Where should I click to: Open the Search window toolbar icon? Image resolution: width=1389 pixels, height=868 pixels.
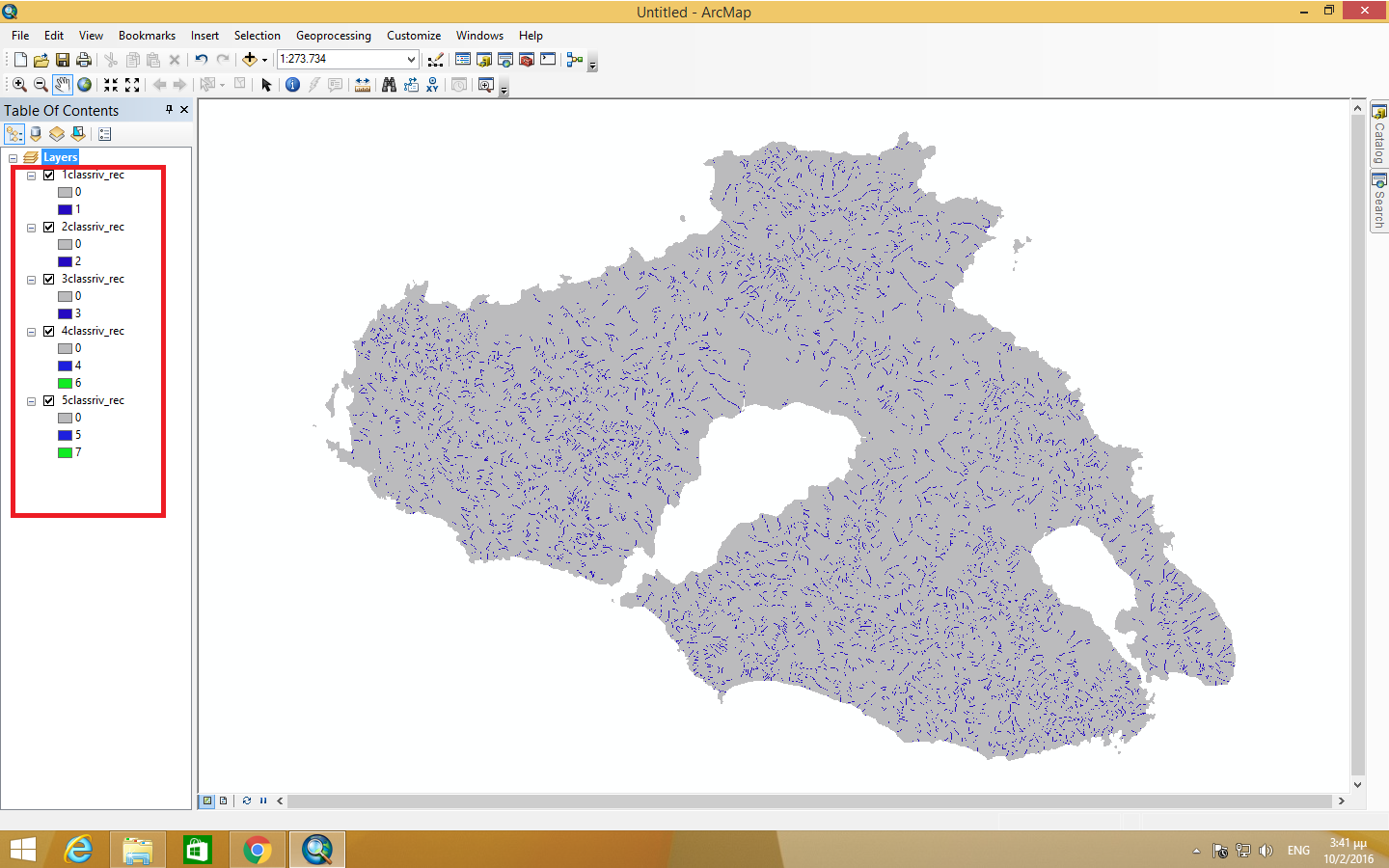point(505,60)
